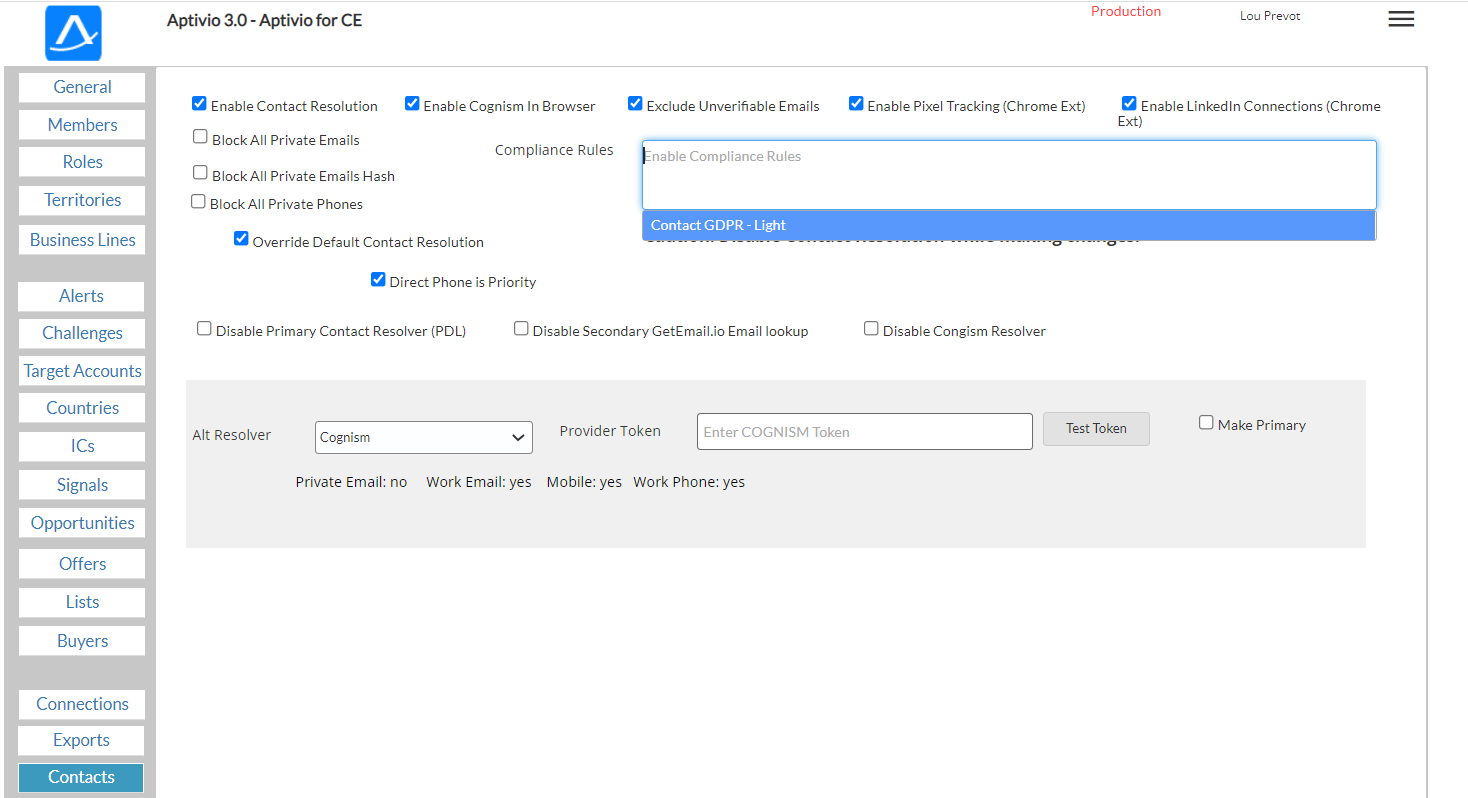Open the Exports sidebar item

coord(82,740)
